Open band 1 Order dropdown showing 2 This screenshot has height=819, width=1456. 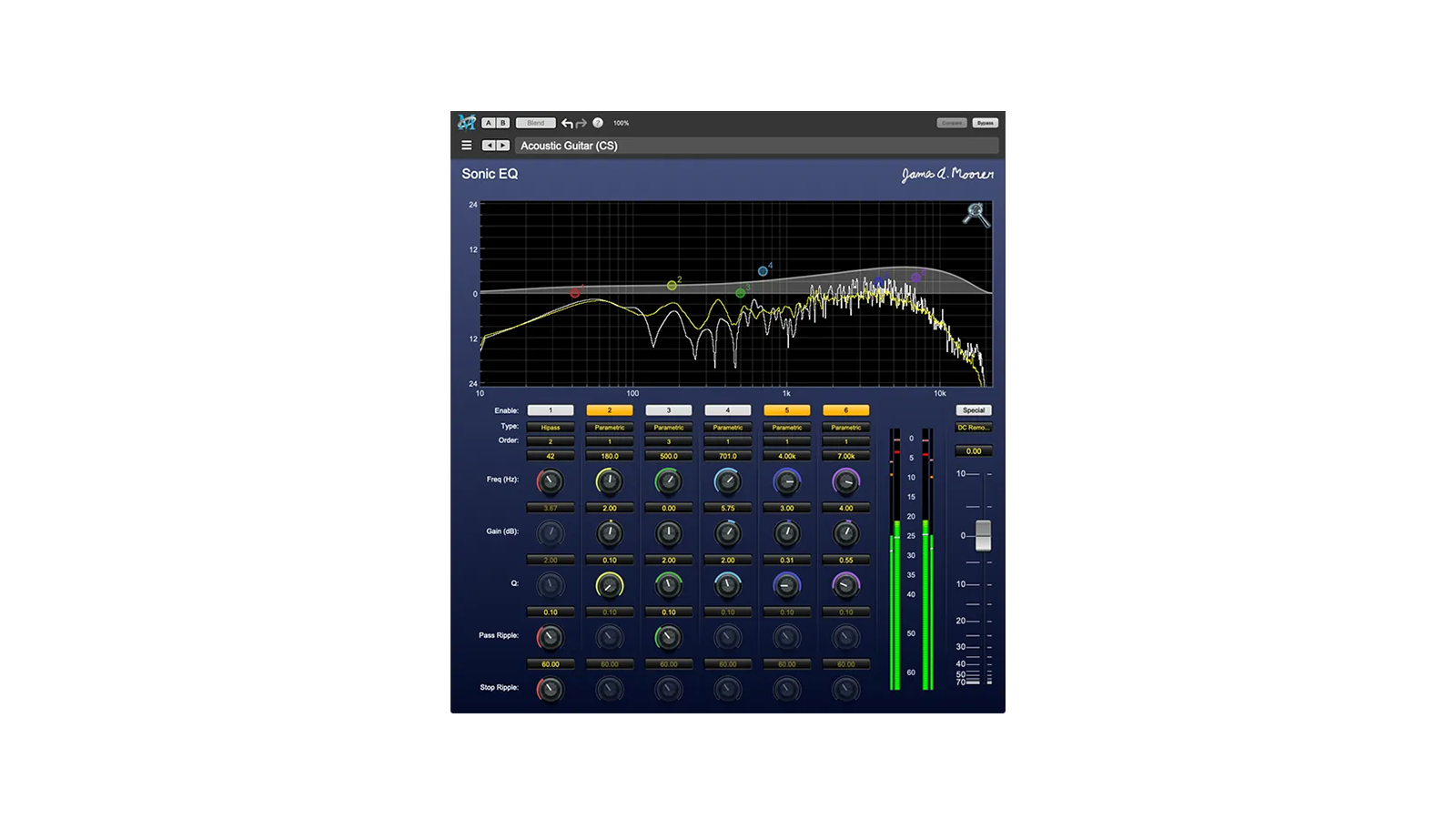click(551, 441)
